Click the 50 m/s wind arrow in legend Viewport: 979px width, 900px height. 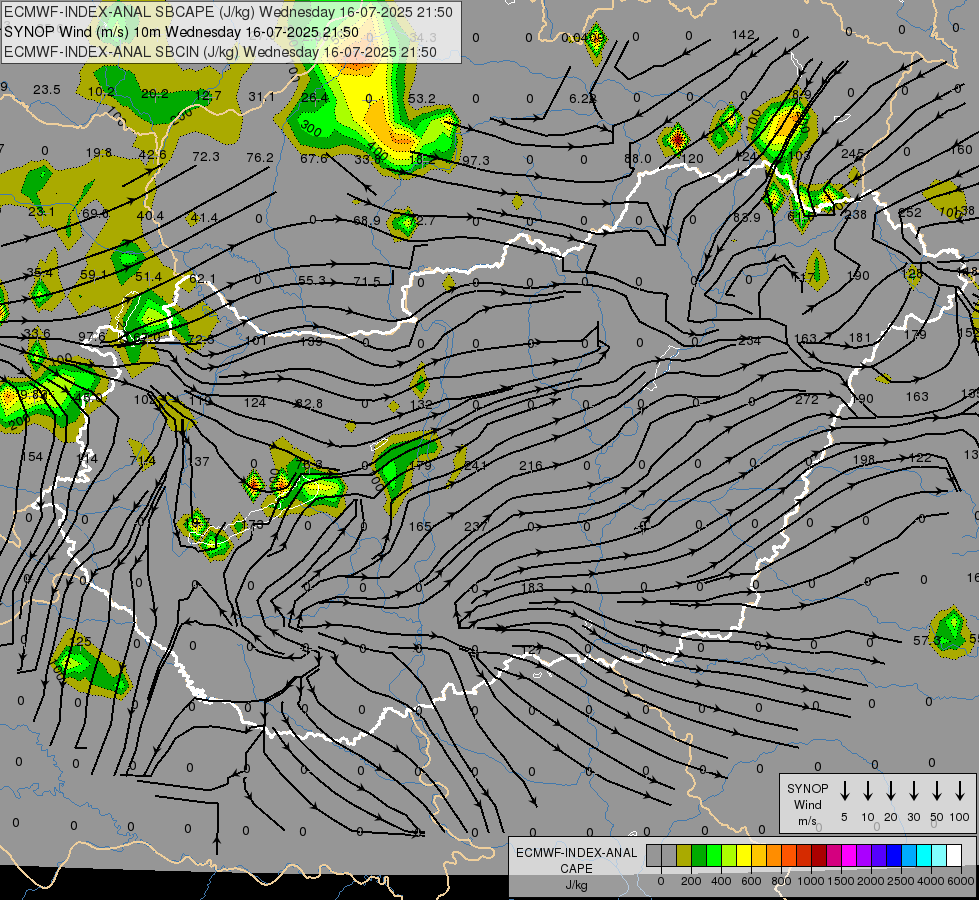pos(937,791)
